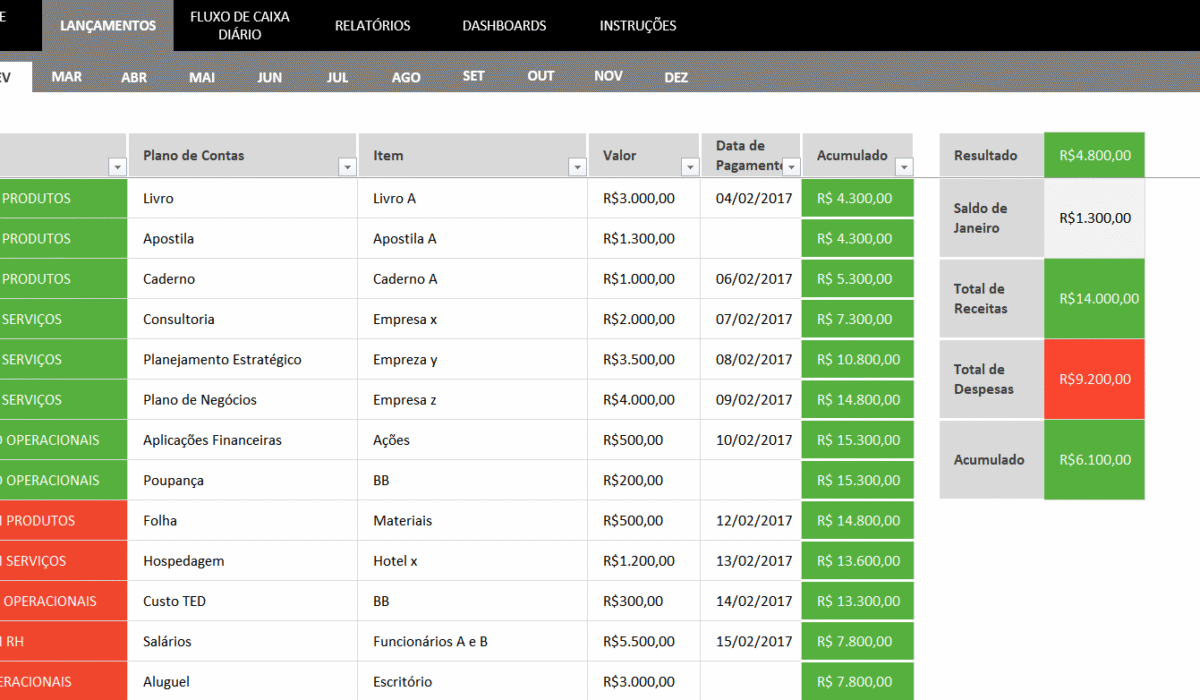
Task: Open the Plano de Contas filter dropdown
Action: (x=347, y=167)
